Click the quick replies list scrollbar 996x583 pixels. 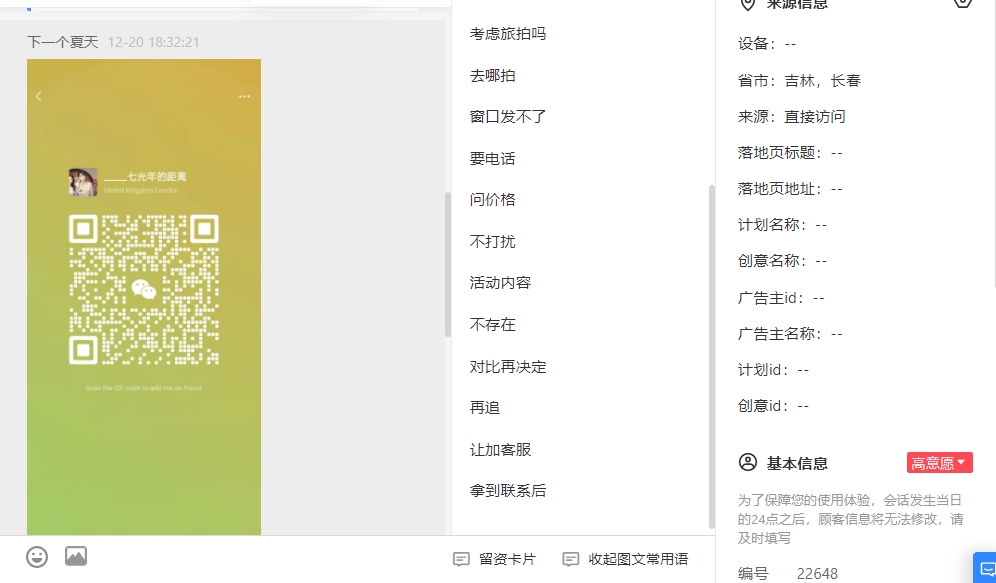click(x=711, y=356)
